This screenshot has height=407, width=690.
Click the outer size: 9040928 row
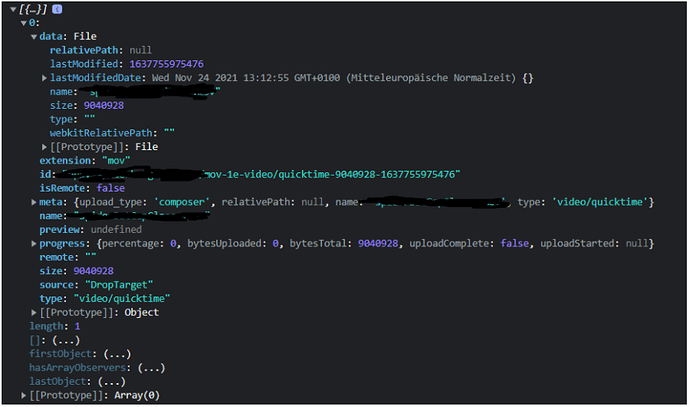point(77,271)
